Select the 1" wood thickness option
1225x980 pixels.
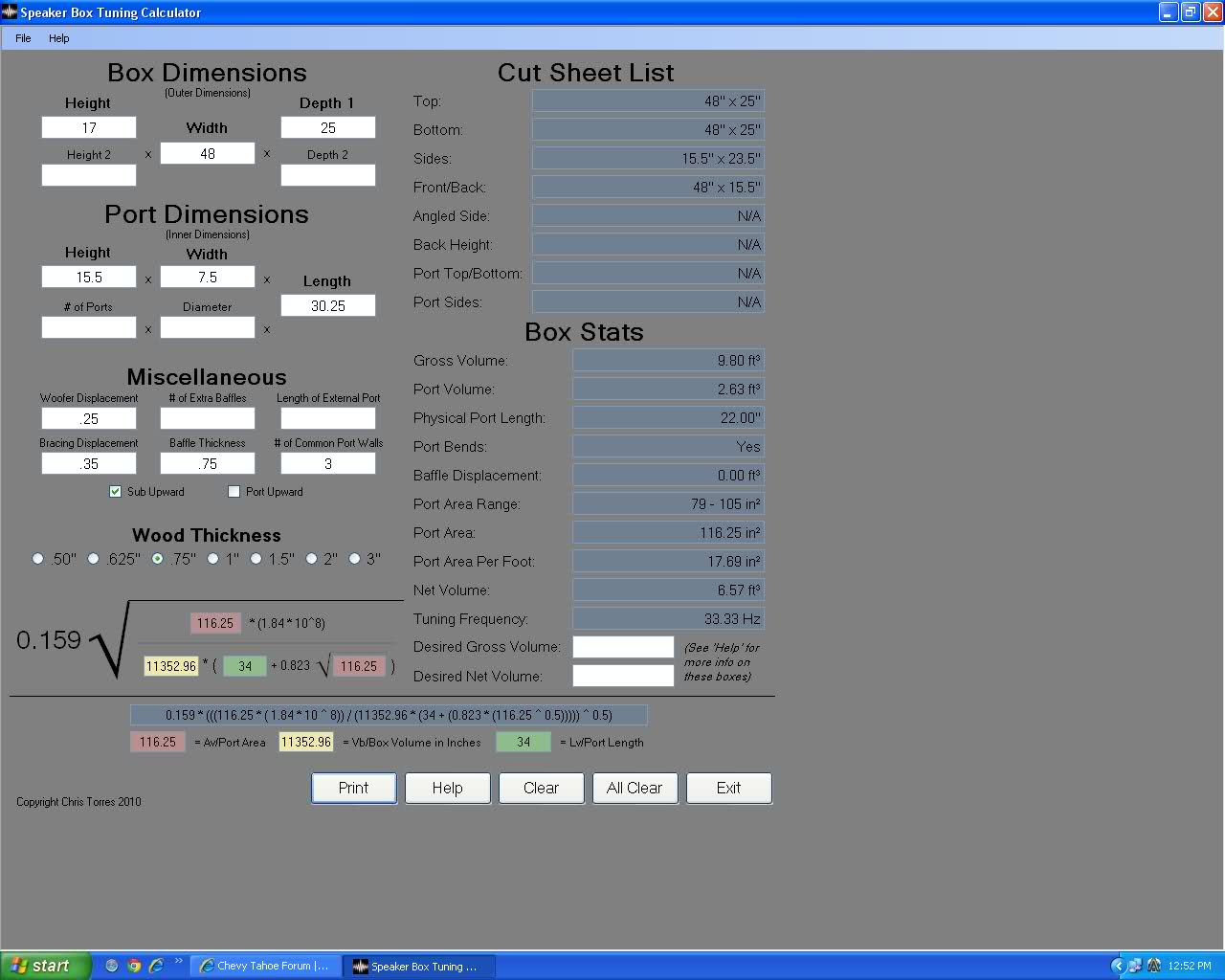click(x=212, y=559)
